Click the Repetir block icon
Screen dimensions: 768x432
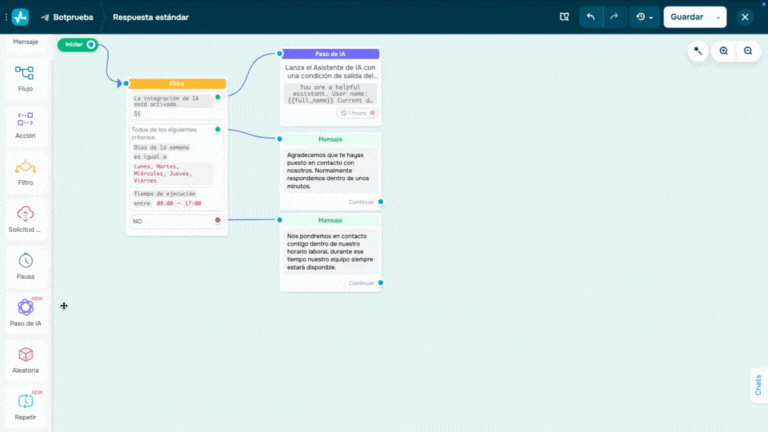tap(25, 401)
